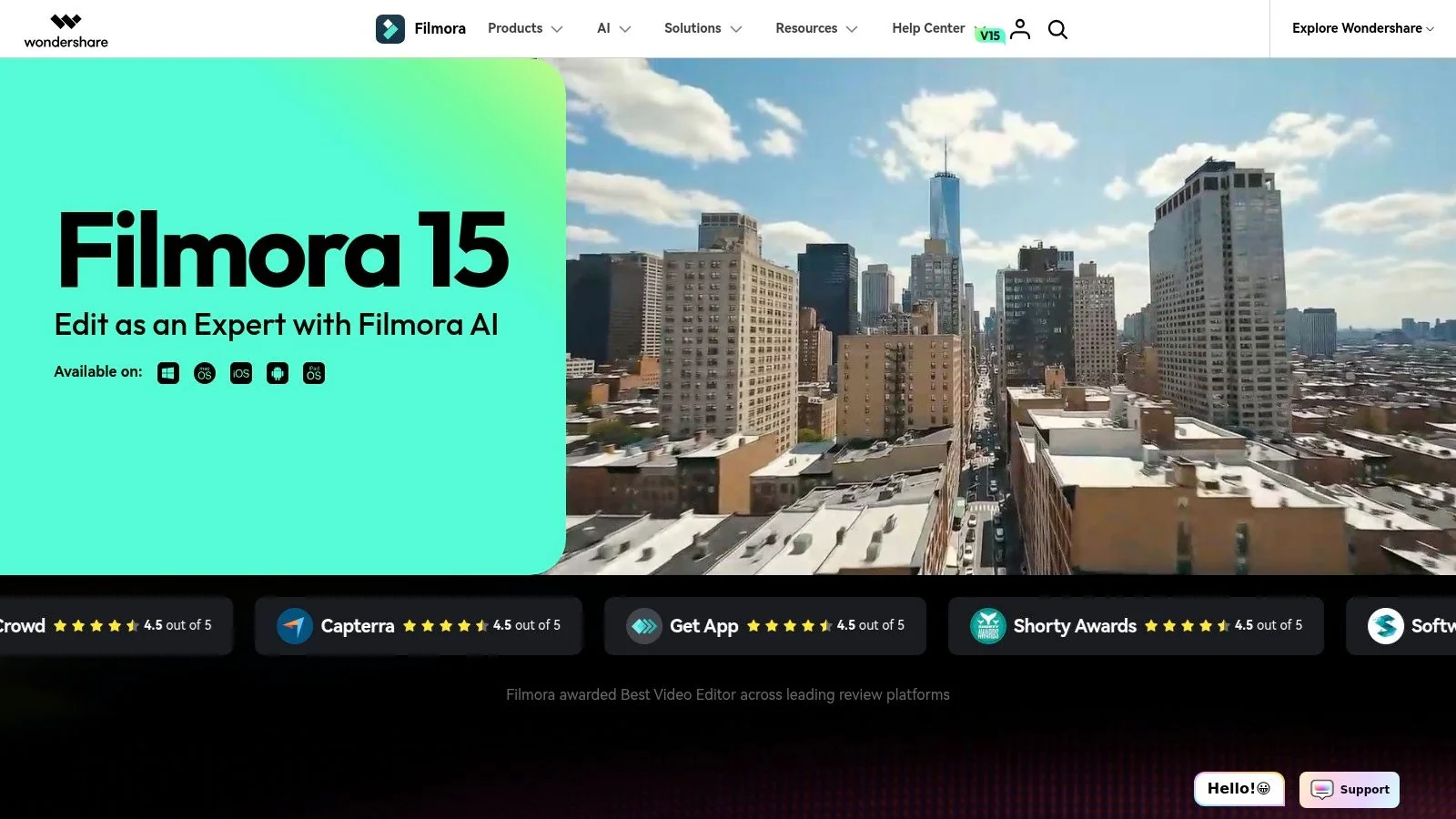Screen dimensions: 1456x819
Task: Click the Filmora 15 headline
Action: pyautogui.click(x=283, y=249)
